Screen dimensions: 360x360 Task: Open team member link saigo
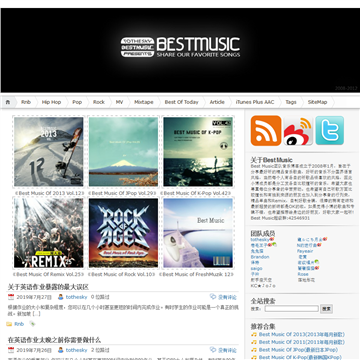(256, 268)
